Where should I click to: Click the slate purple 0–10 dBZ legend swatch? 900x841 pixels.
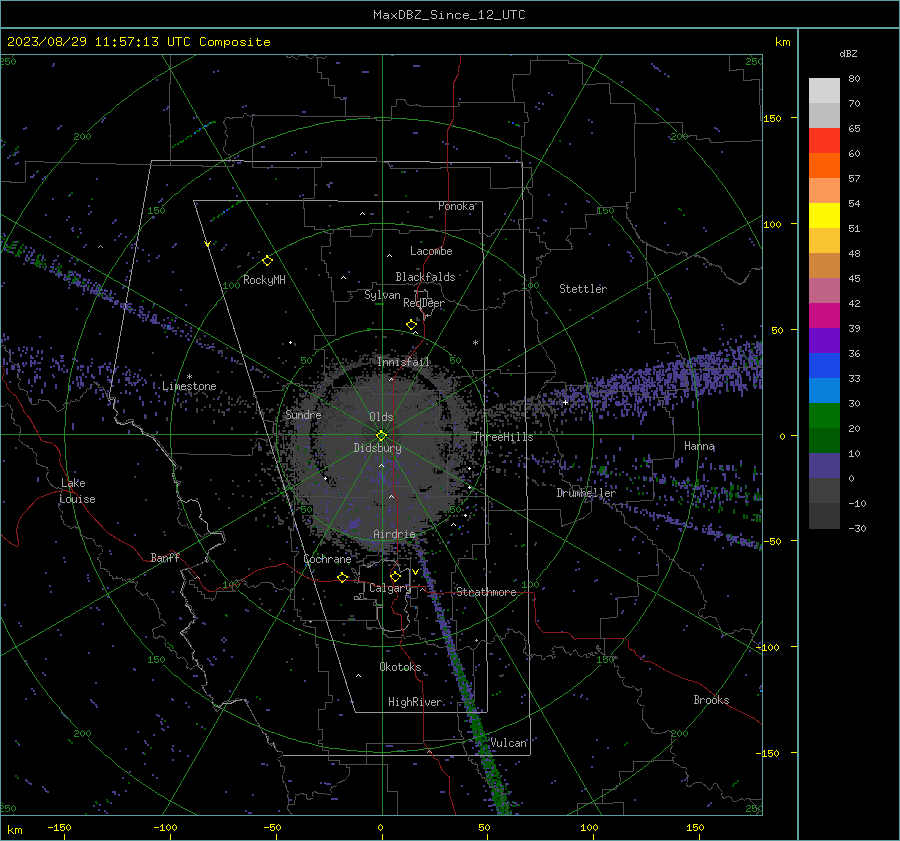point(824,466)
